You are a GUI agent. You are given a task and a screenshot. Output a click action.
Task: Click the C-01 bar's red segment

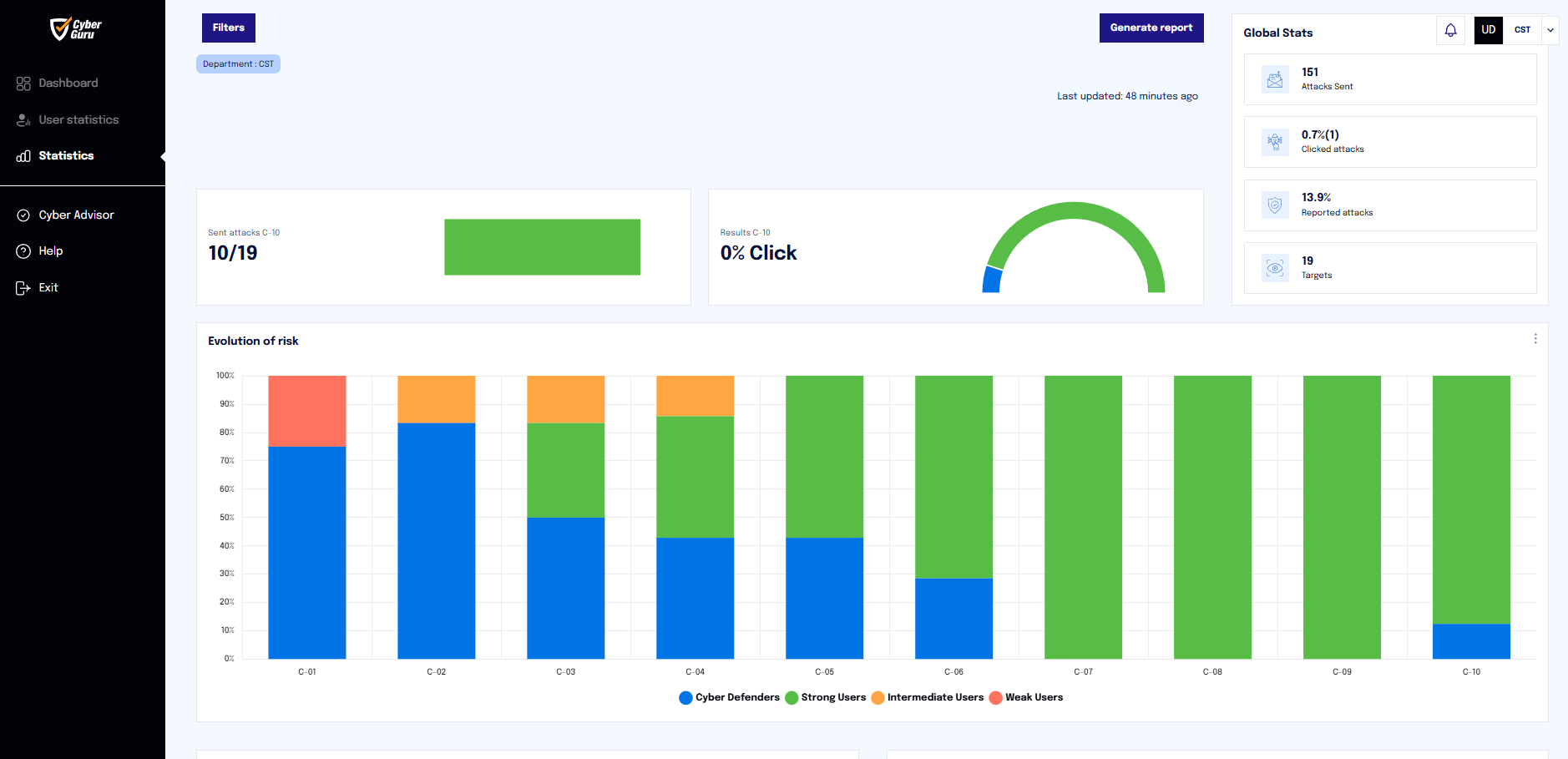tap(307, 411)
